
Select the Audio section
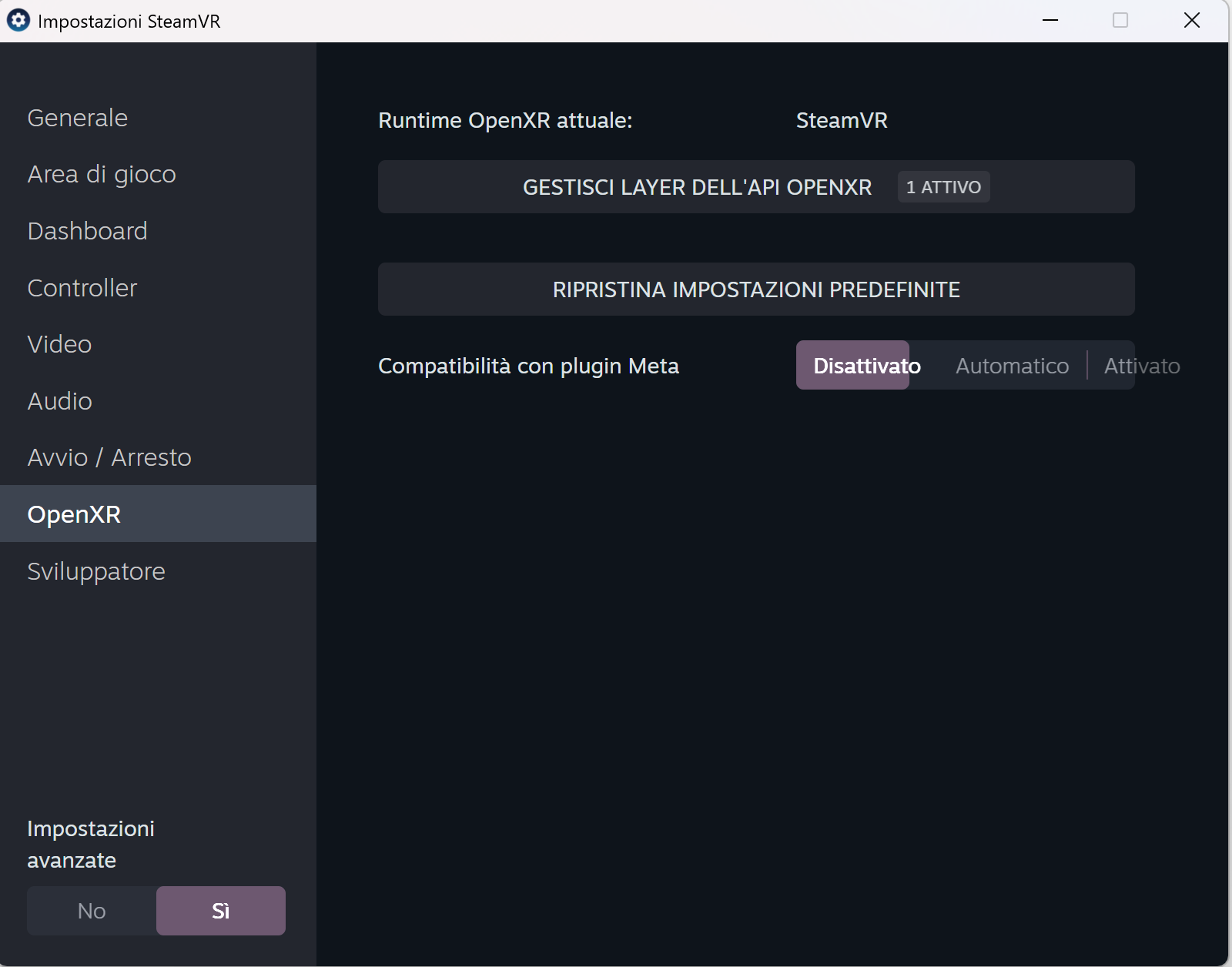click(158, 401)
